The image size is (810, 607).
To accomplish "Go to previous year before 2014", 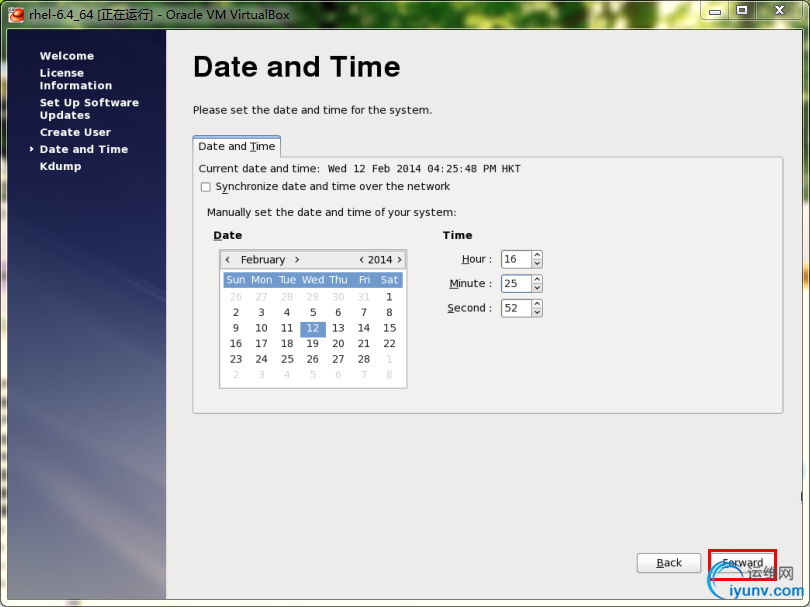I will tap(361, 259).
